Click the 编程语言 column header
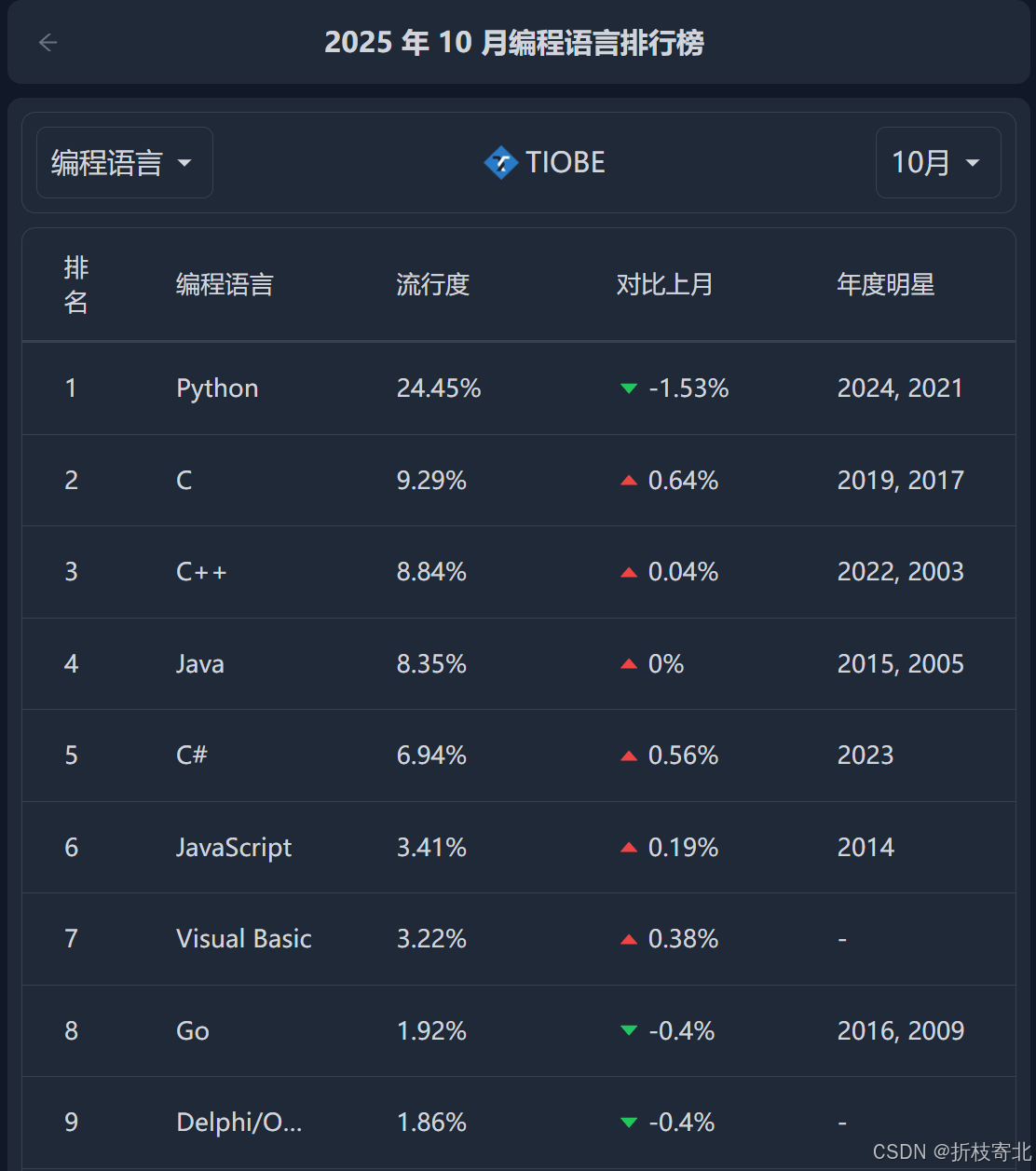 pos(225,285)
